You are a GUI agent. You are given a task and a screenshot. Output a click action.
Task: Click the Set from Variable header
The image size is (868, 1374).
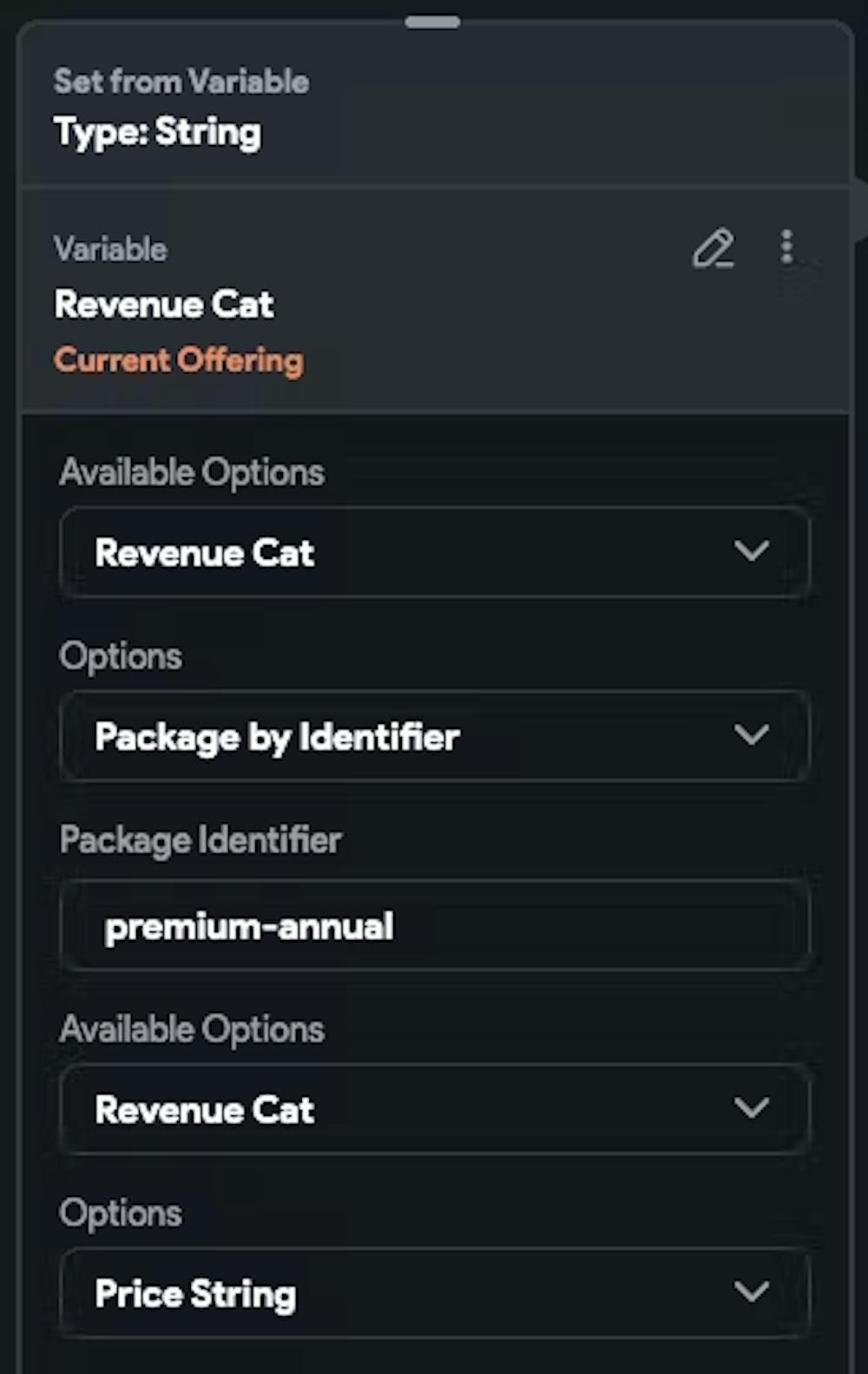pos(181,82)
